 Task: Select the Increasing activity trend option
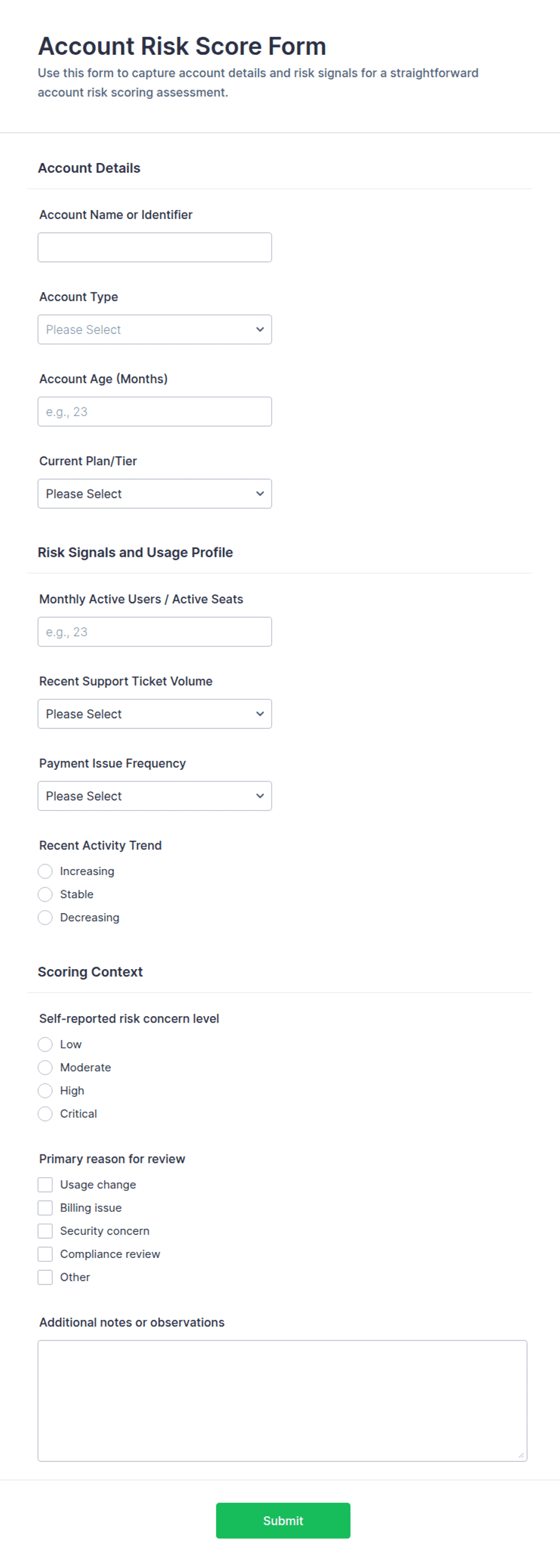click(45, 872)
